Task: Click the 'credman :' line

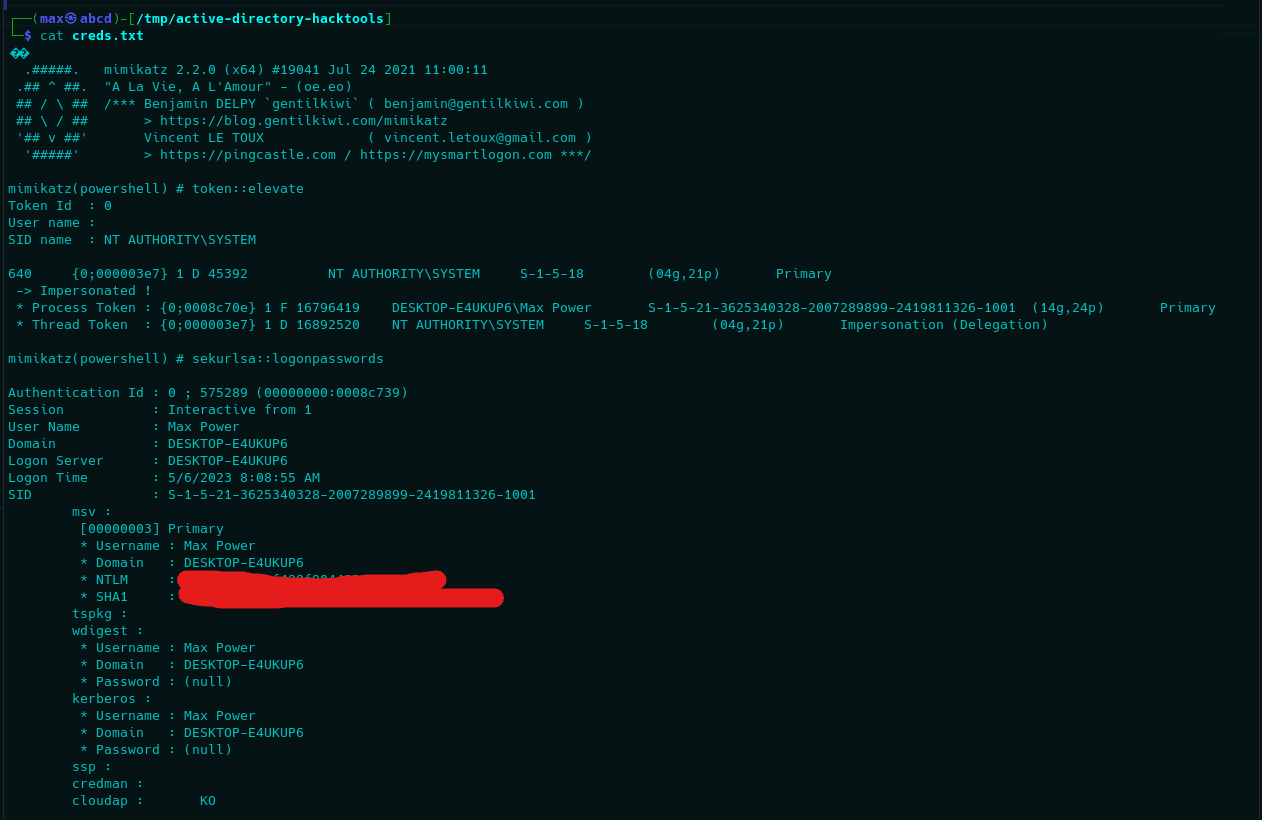Action: (108, 784)
